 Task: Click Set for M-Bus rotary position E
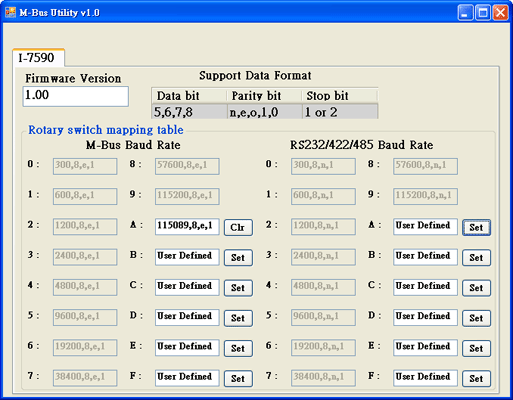tap(238, 348)
